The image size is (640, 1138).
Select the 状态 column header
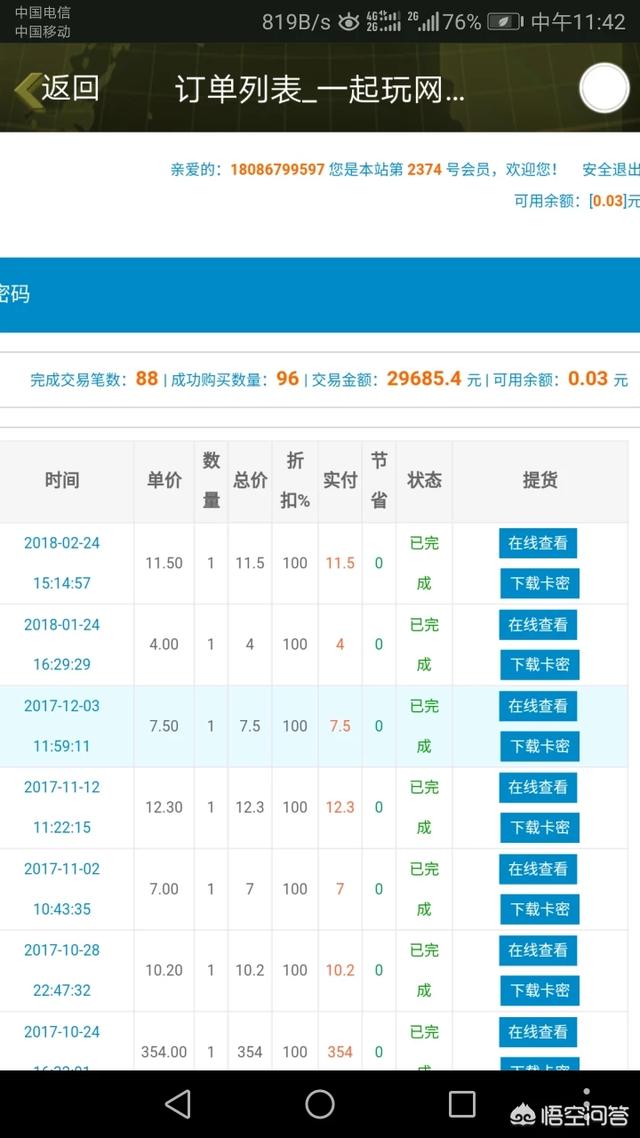coord(424,481)
